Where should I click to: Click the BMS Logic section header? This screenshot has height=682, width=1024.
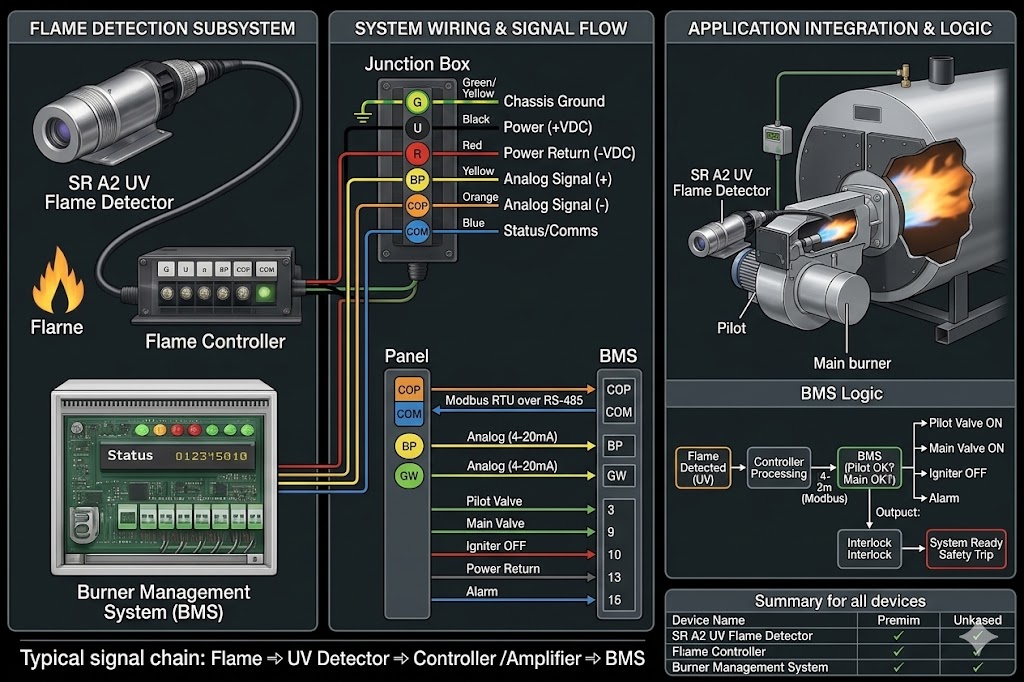841,393
